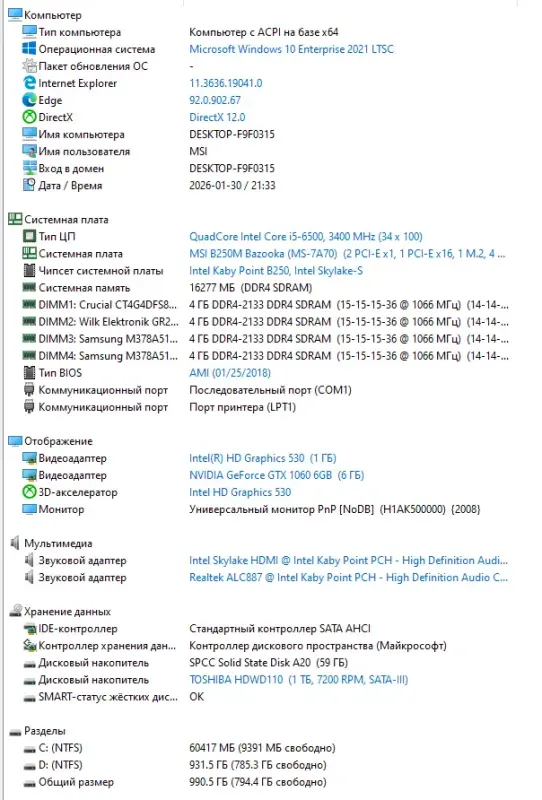Open the Microsoft Windows 10 Enterprise 2021 LTSC link
Viewport: 542px width, 800px height.
click(x=291, y=49)
